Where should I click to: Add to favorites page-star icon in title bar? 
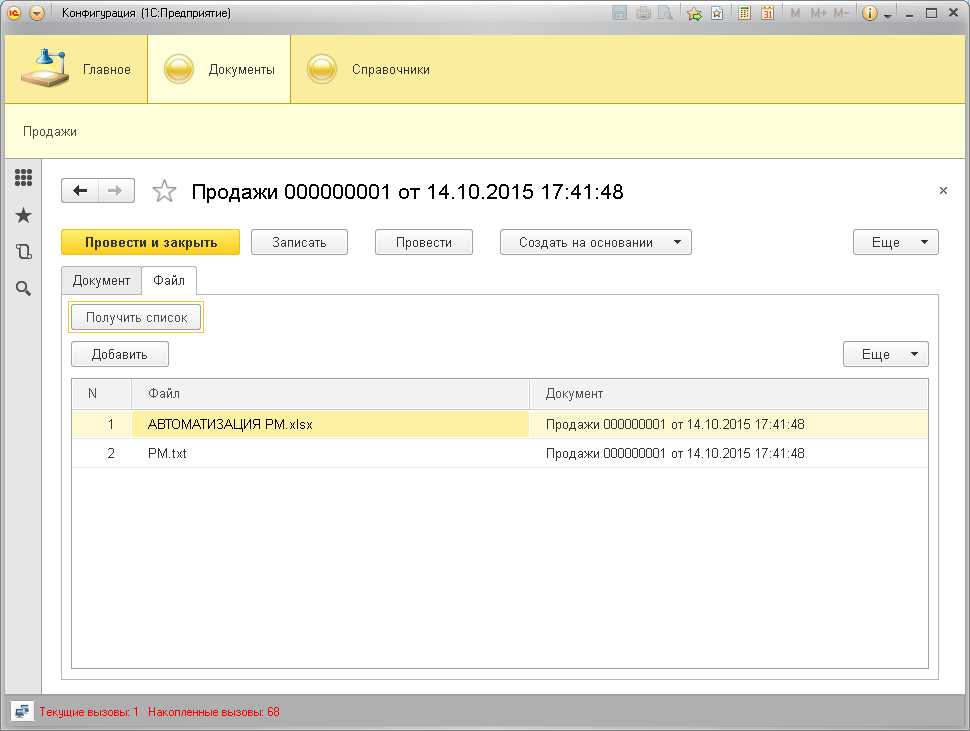(x=717, y=13)
